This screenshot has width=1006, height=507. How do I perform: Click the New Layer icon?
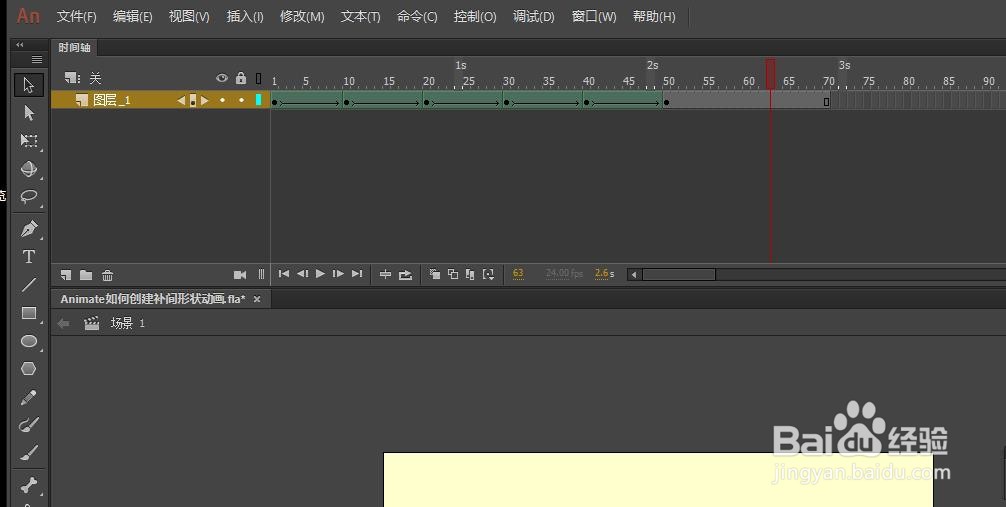[66, 275]
